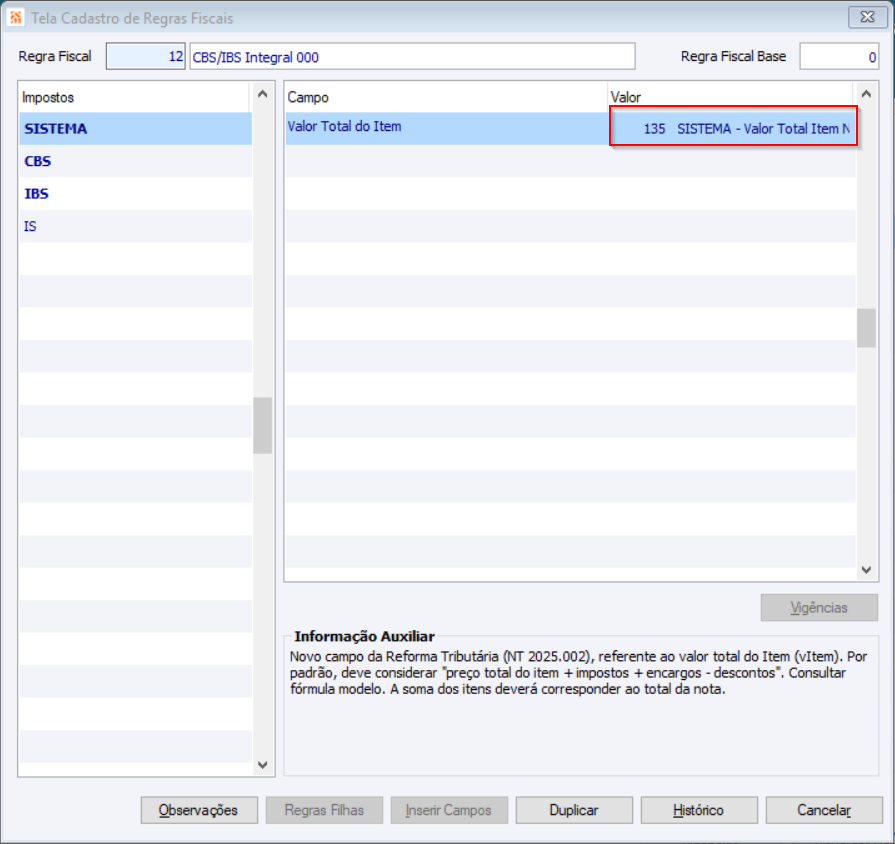The image size is (895, 844).
Task: Select the Valor Total do Item row
Action: (x=571, y=128)
